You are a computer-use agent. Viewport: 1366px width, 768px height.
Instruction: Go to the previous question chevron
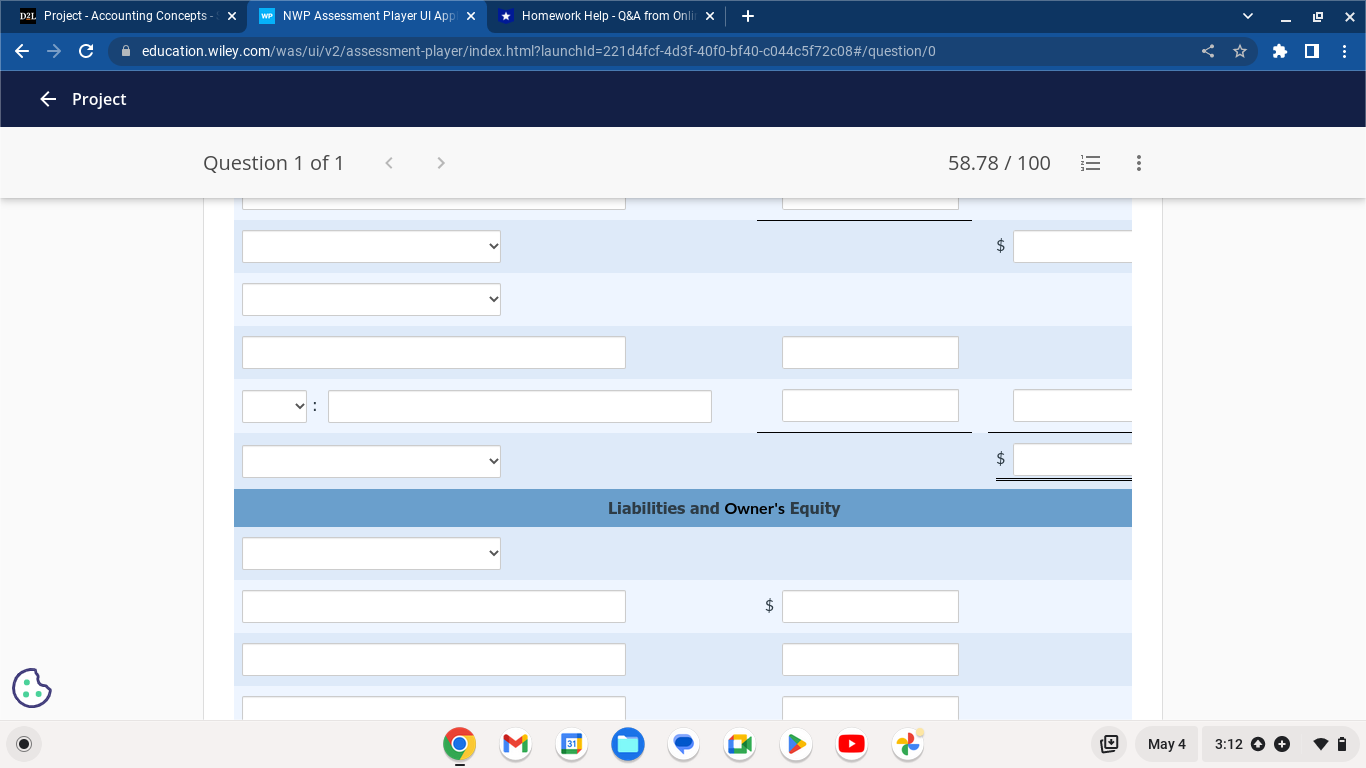(x=389, y=163)
